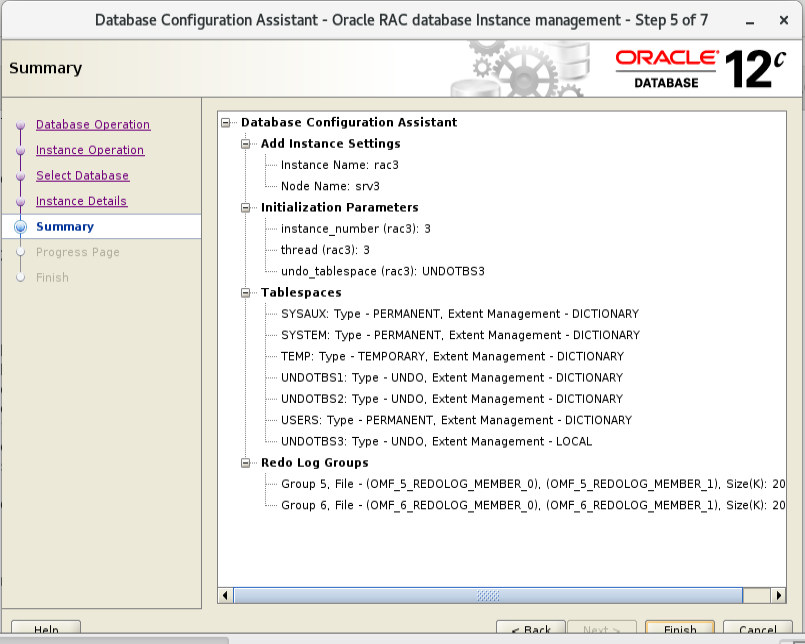
Task: Click the Summary step bullet icon
Action: point(21,227)
